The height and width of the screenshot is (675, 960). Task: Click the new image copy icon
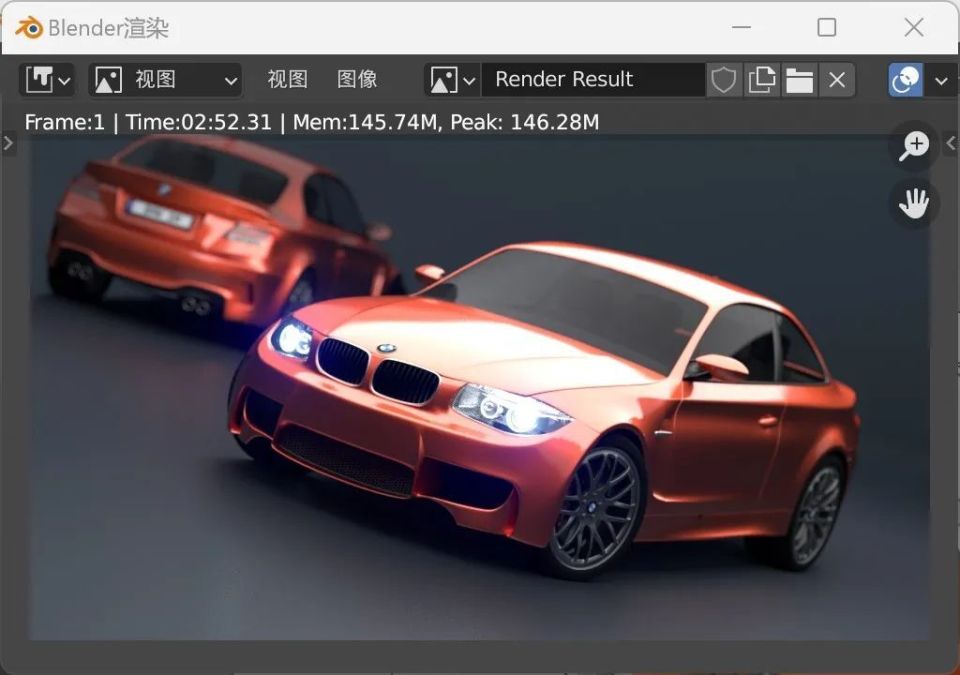click(x=762, y=80)
